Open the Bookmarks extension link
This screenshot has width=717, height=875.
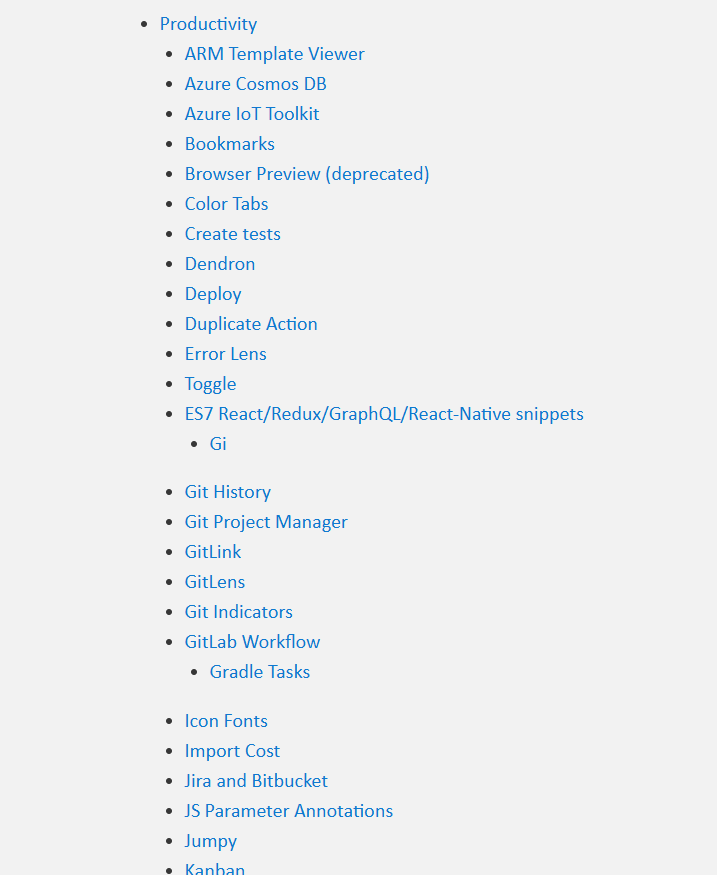[230, 144]
